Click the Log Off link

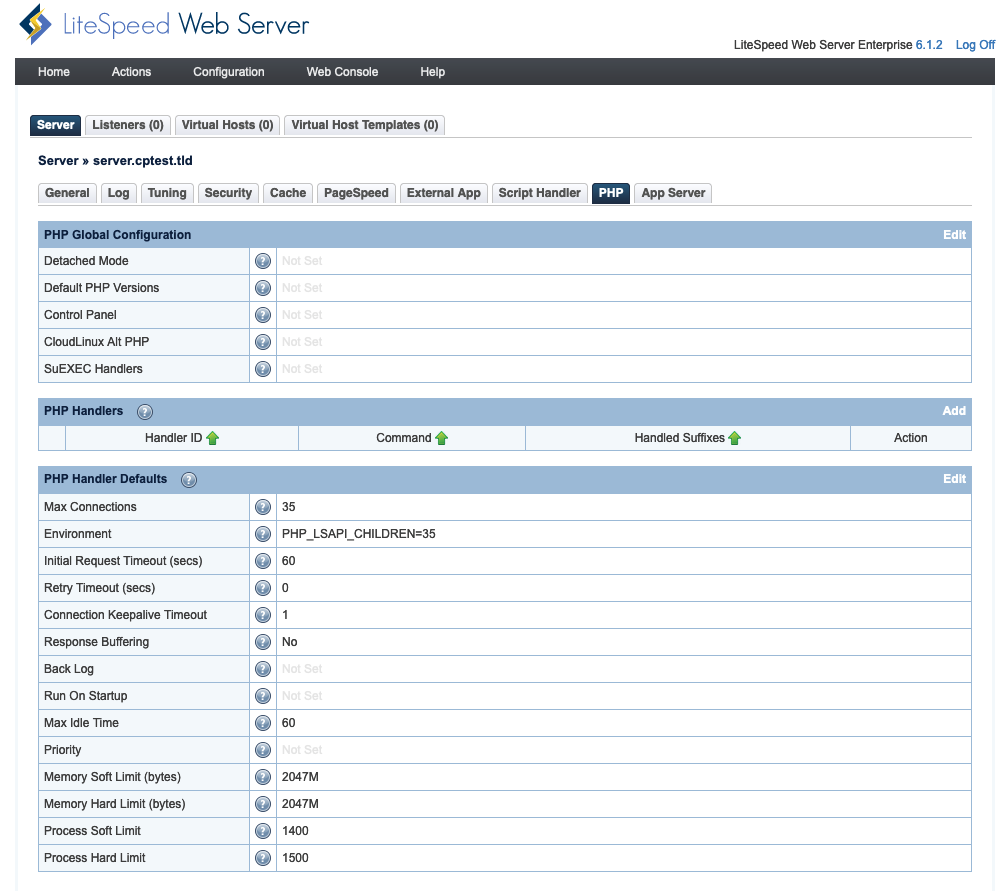(x=975, y=45)
